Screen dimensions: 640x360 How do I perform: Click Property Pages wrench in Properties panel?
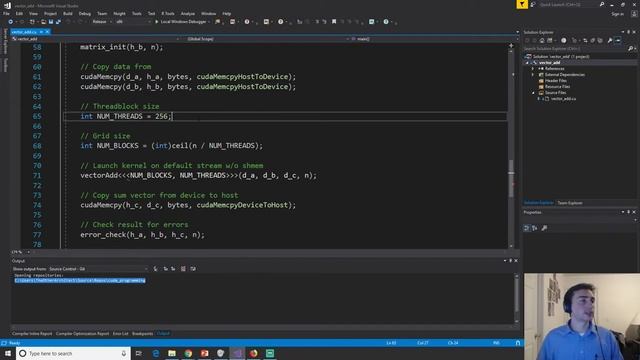[544, 228]
